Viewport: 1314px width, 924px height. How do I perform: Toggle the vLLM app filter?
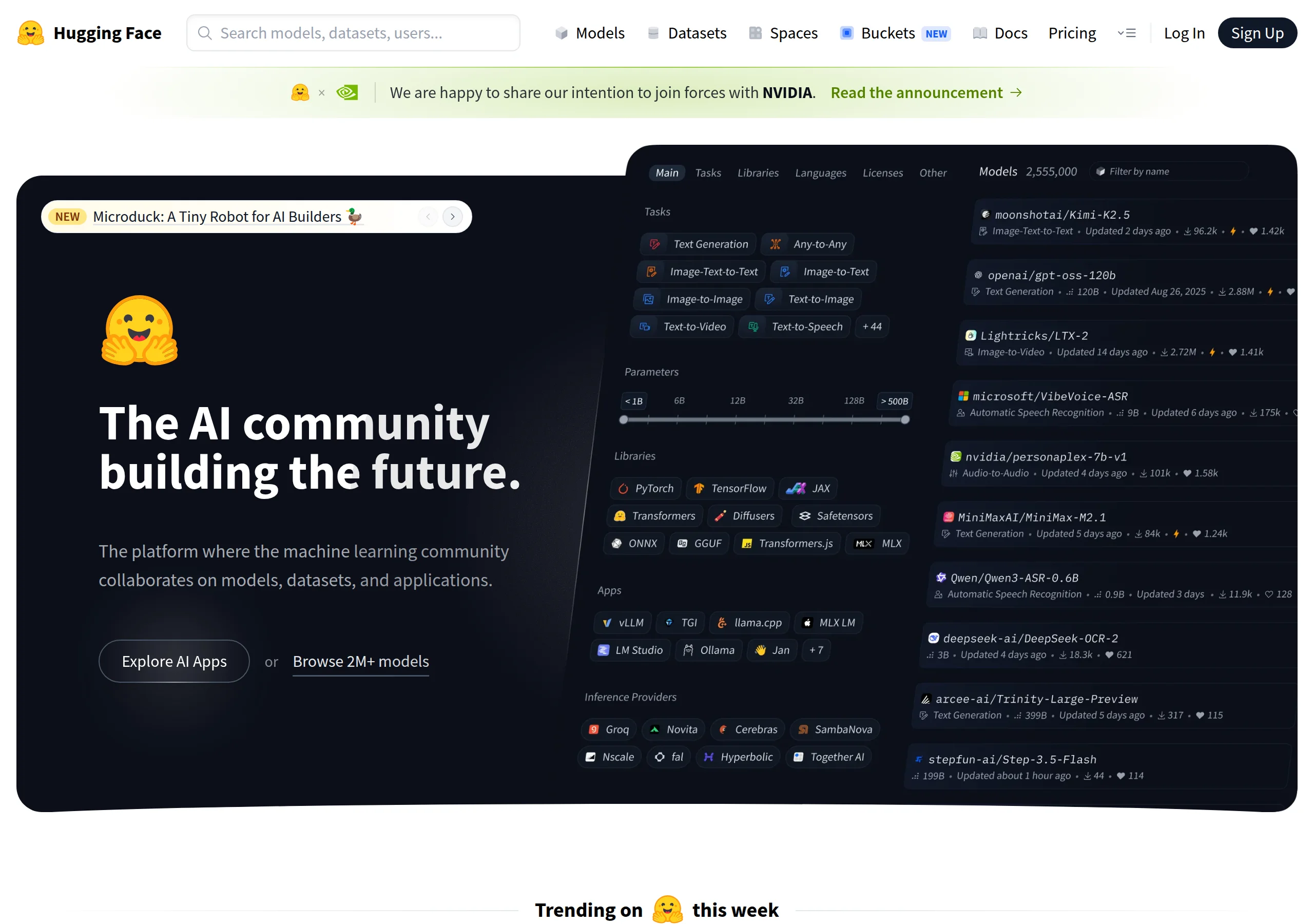623,622
